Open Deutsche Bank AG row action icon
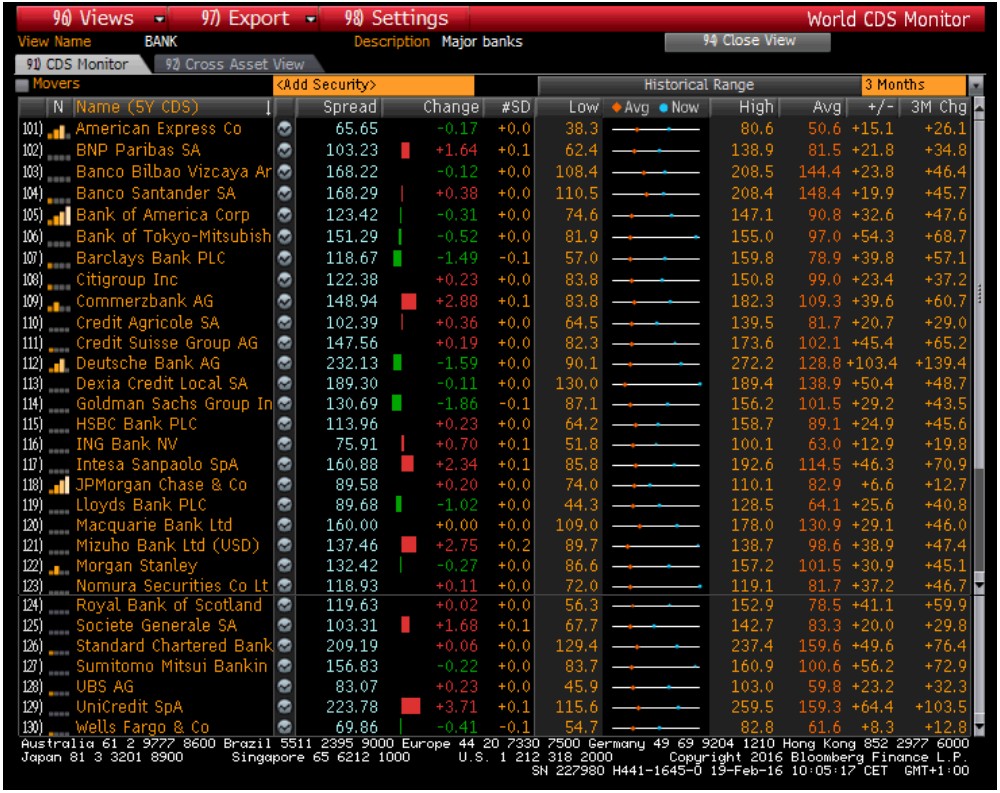The height and width of the screenshot is (793, 1000). click(284, 364)
